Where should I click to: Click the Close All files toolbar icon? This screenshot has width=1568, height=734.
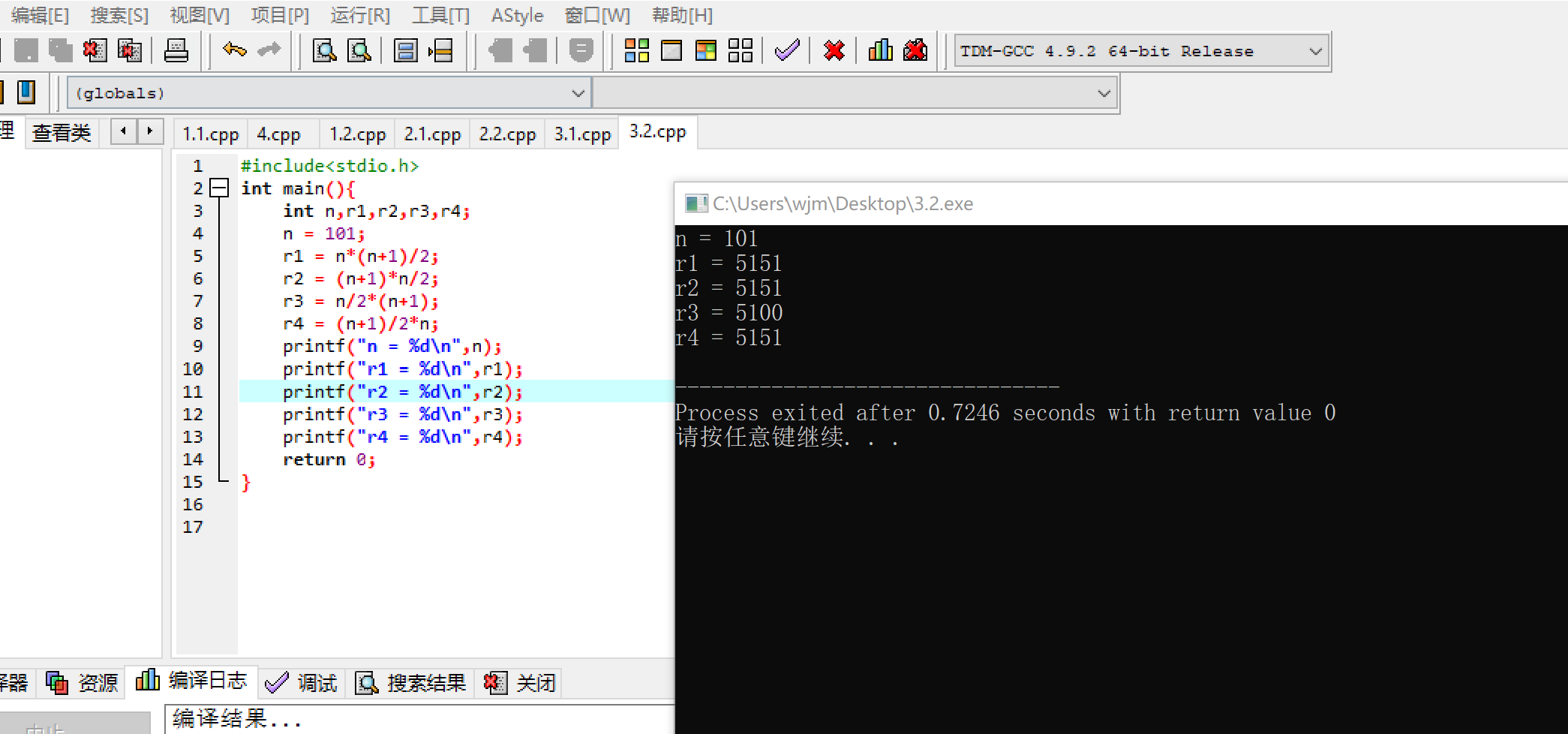click(x=130, y=51)
